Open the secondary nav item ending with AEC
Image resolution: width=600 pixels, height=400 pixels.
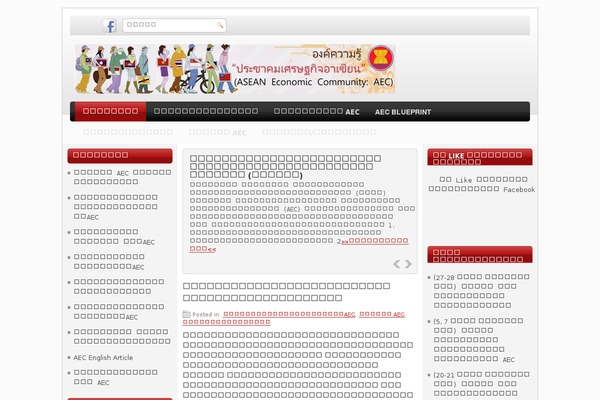point(218,132)
